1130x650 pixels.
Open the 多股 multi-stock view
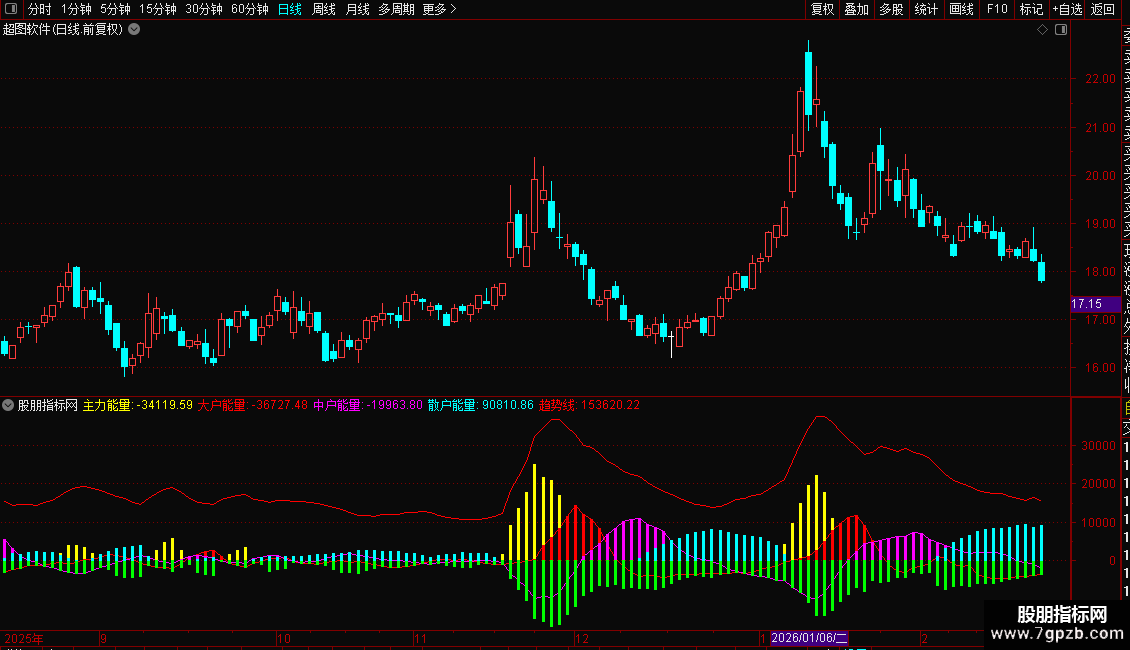891,9
